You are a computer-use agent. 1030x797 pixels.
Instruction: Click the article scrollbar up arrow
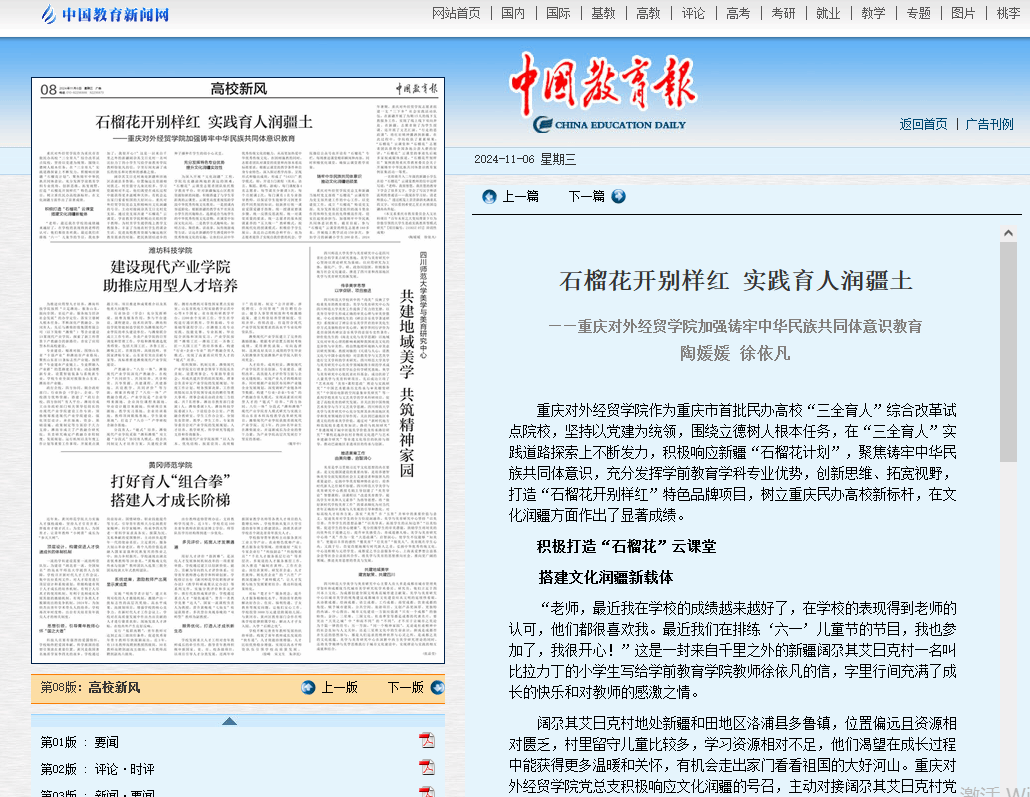[x=1009, y=233]
